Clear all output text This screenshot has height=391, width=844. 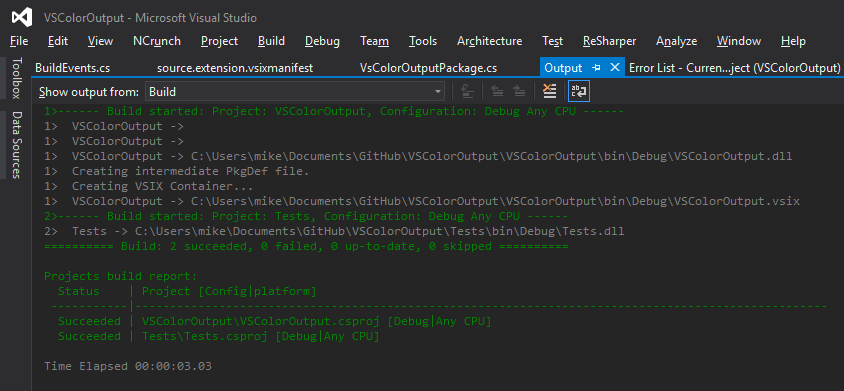(x=549, y=92)
